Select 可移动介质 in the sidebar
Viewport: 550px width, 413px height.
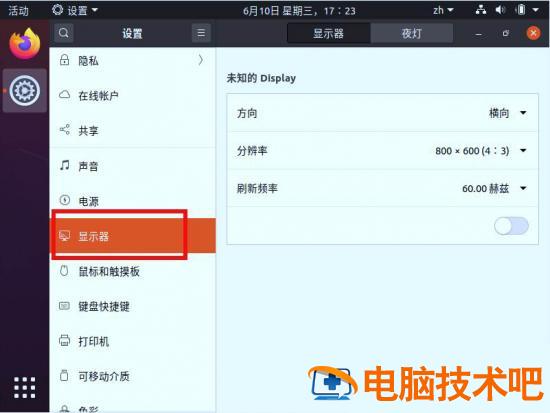tap(133, 376)
